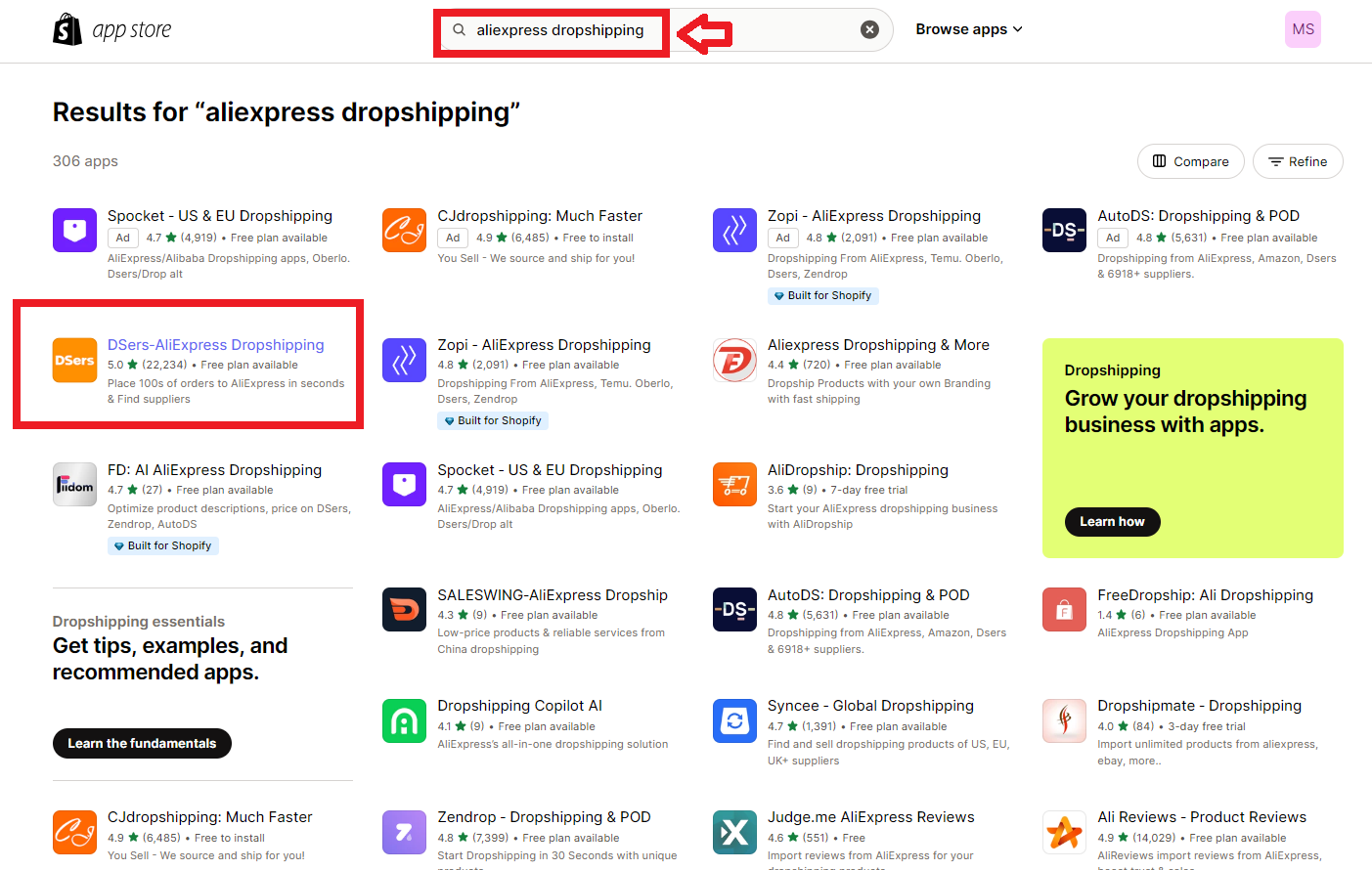Viewport: 1372px width, 870px height.
Task: Click Learn the fundamentals button
Action: [x=142, y=743]
